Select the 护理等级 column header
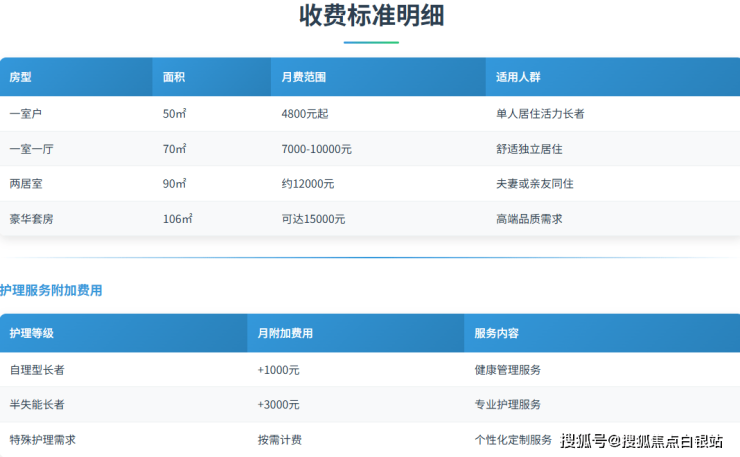This screenshot has width=740, height=457. [x=32, y=333]
